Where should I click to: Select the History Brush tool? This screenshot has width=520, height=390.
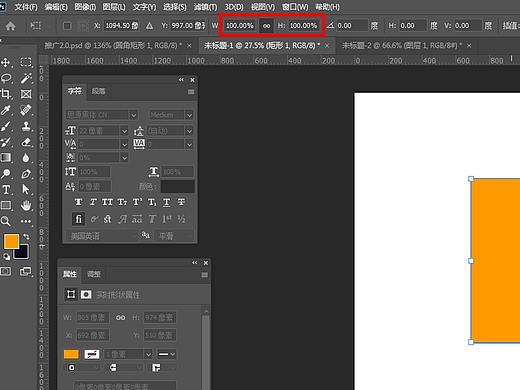(x=6, y=142)
